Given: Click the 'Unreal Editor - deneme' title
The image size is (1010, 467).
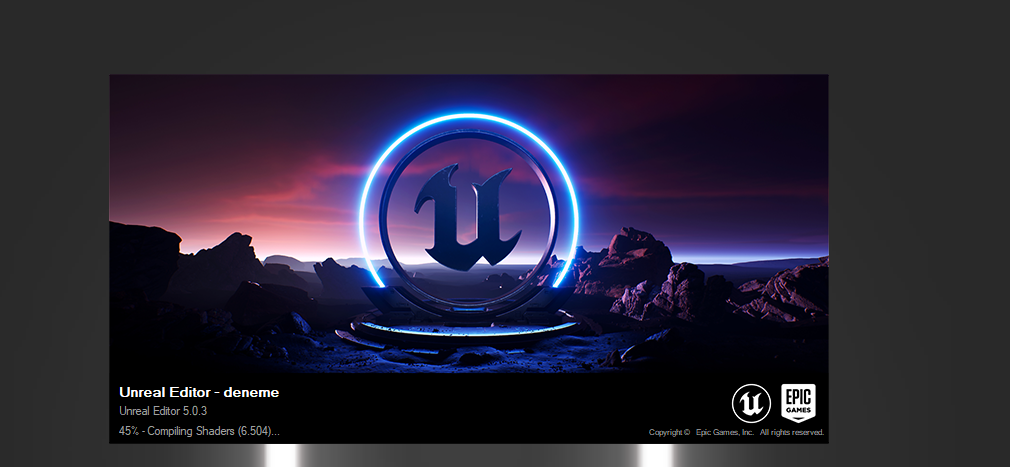Looking at the screenshot, I should point(199,392).
